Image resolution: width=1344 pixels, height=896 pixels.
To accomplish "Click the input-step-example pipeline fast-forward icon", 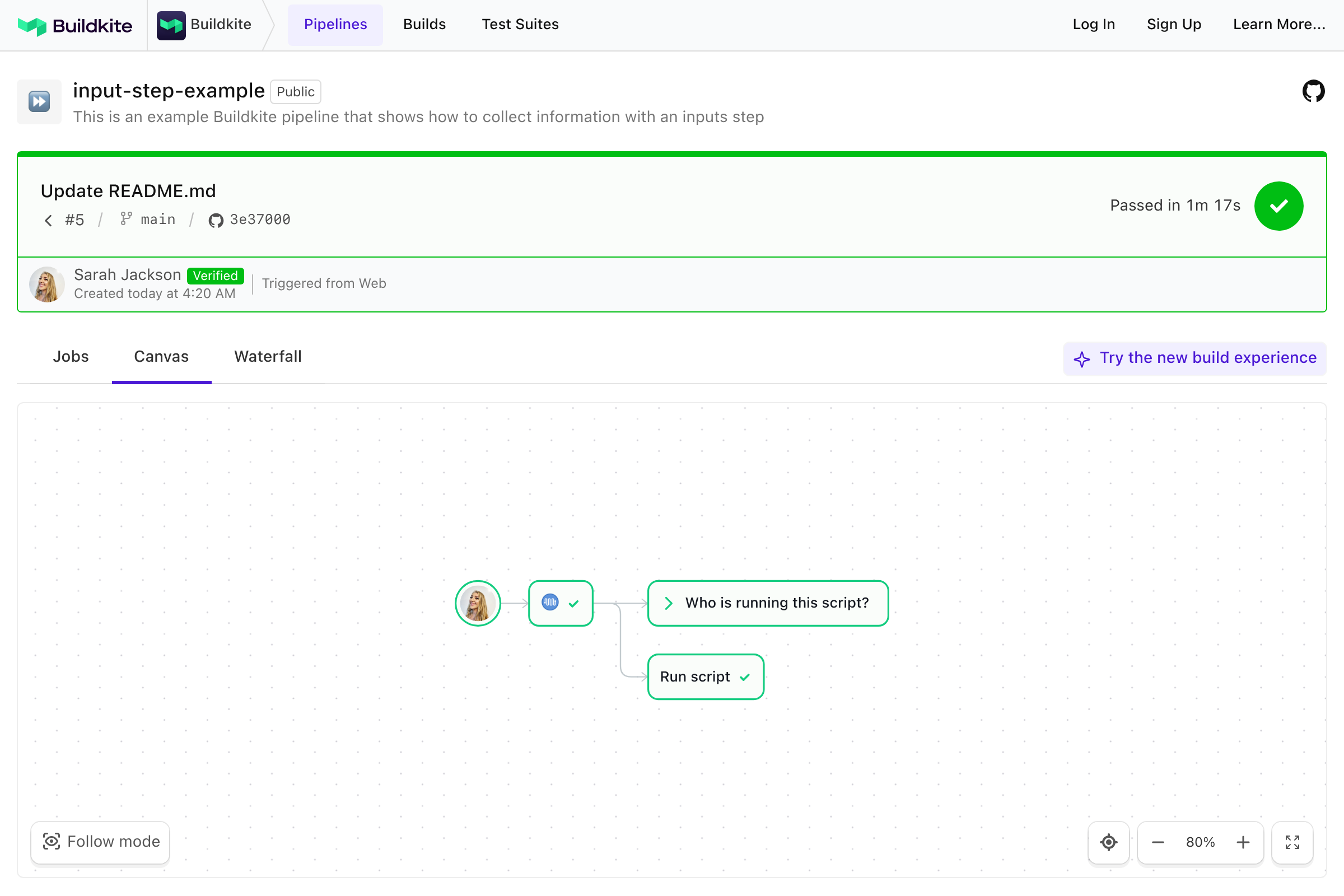I will tap(39, 102).
